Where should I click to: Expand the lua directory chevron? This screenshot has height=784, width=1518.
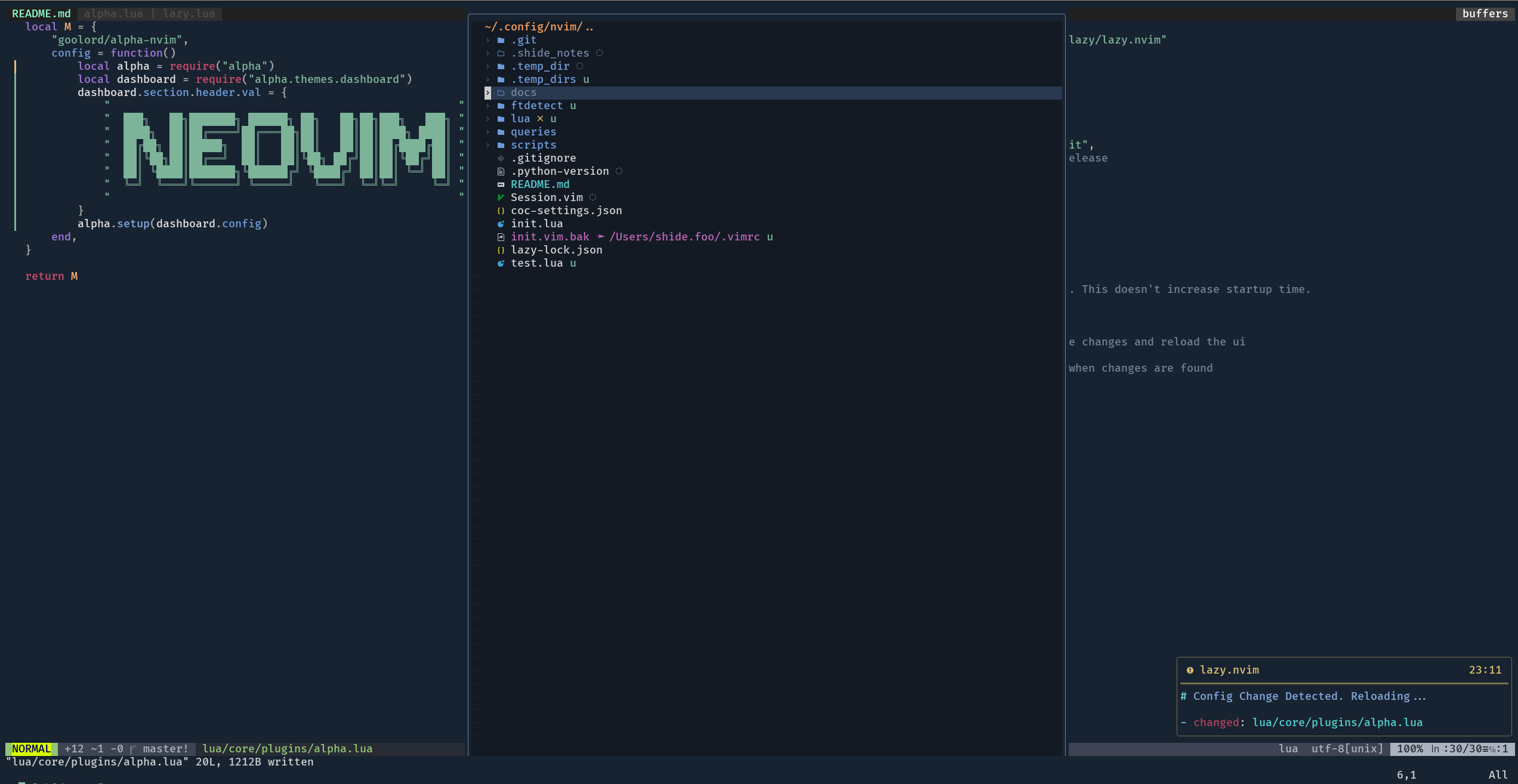(x=488, y=119)
